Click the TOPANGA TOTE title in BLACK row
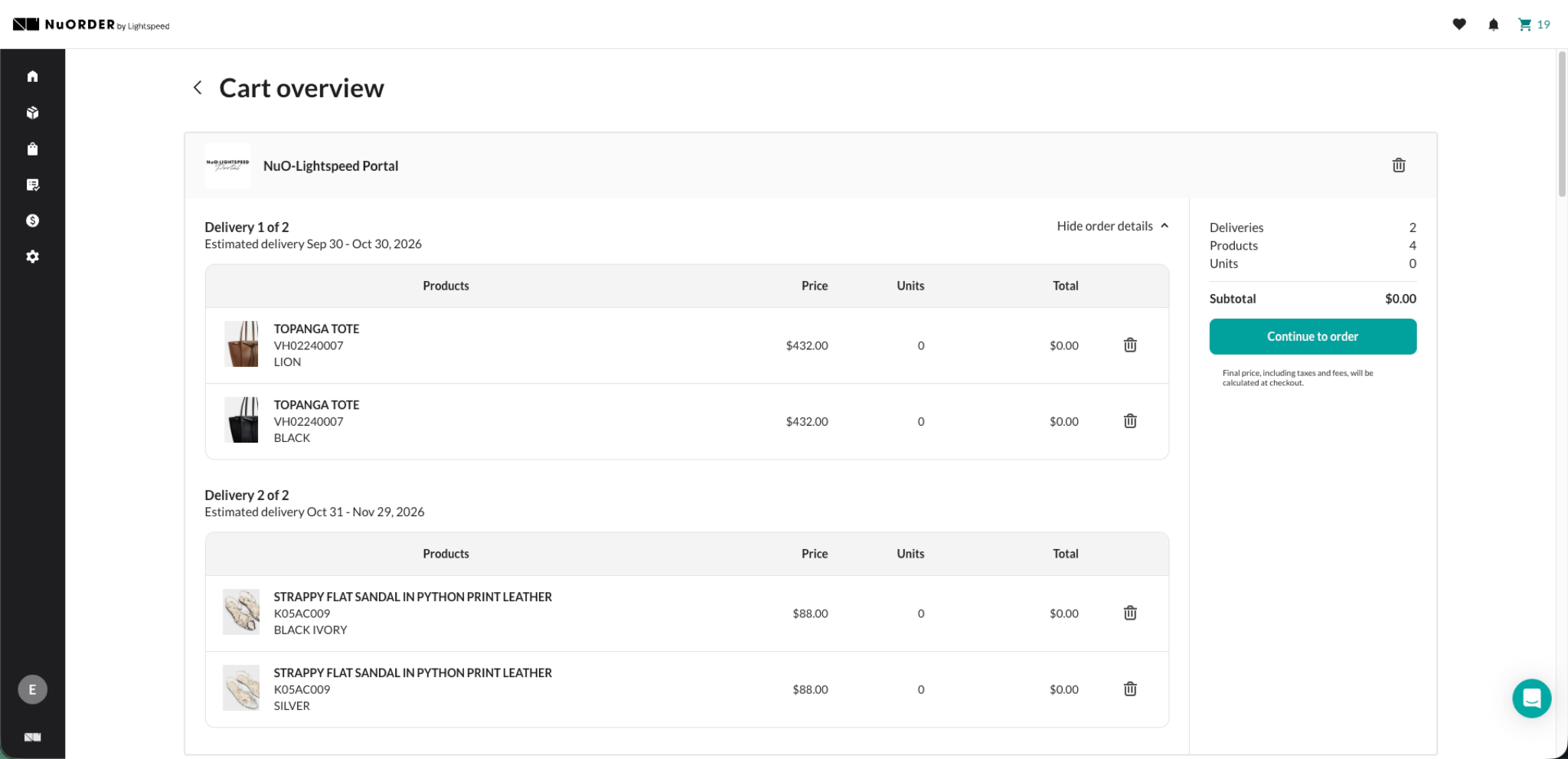Viewport: 1568px width, 759px height. [x=316, y=404]
